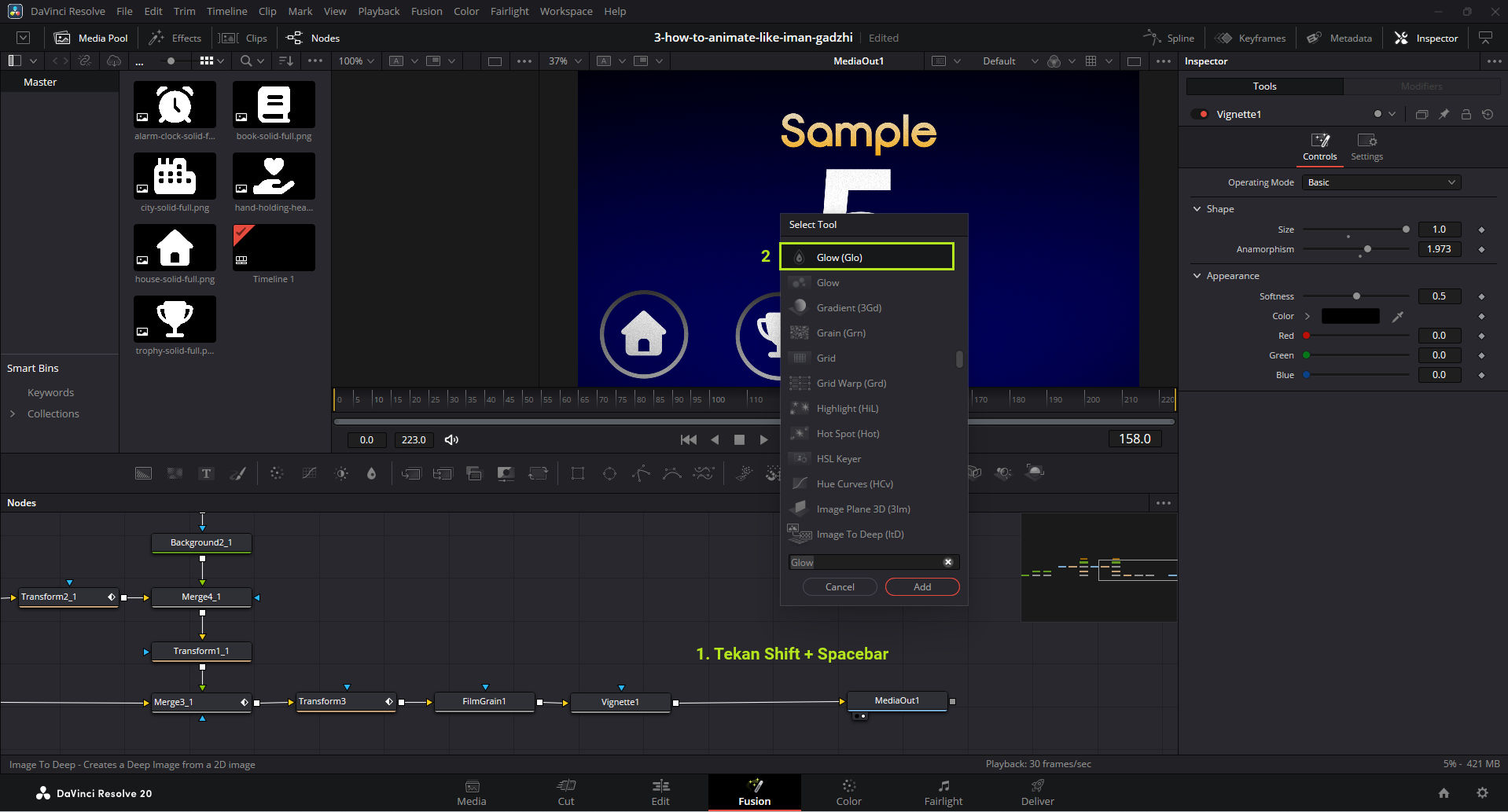Pick color with the eyedropper icon
Screen dimensions: 1508x812
coord(1398,317)
